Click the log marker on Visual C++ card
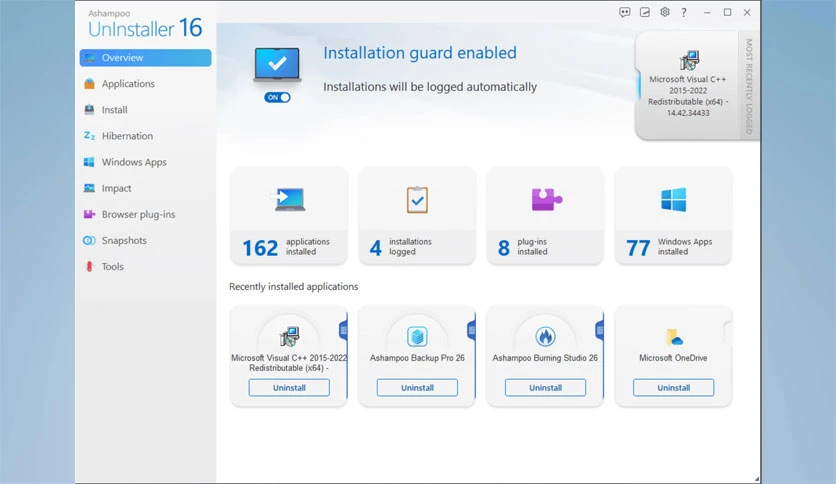 [x=343, y=330]
